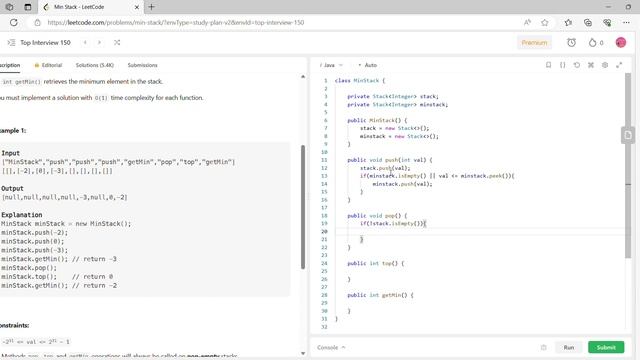Open user profile avatar

pyautogui.click(x=621, y=42)
